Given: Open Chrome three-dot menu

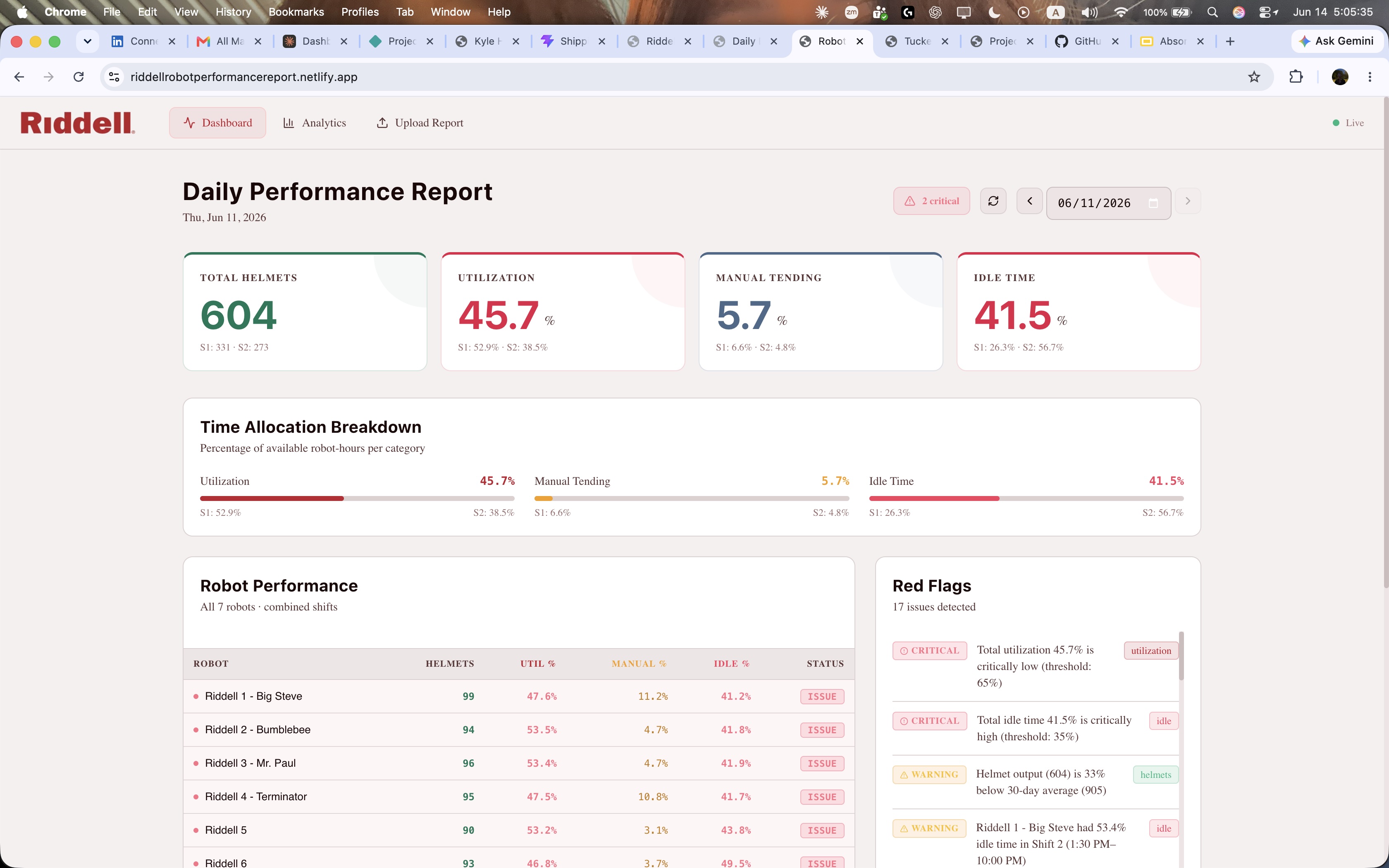Looking at the screenshot, I should 1370,77.
